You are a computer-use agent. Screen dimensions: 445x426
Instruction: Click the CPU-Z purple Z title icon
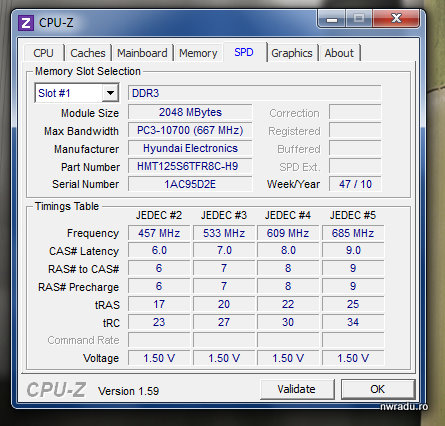tap(26, 23)
